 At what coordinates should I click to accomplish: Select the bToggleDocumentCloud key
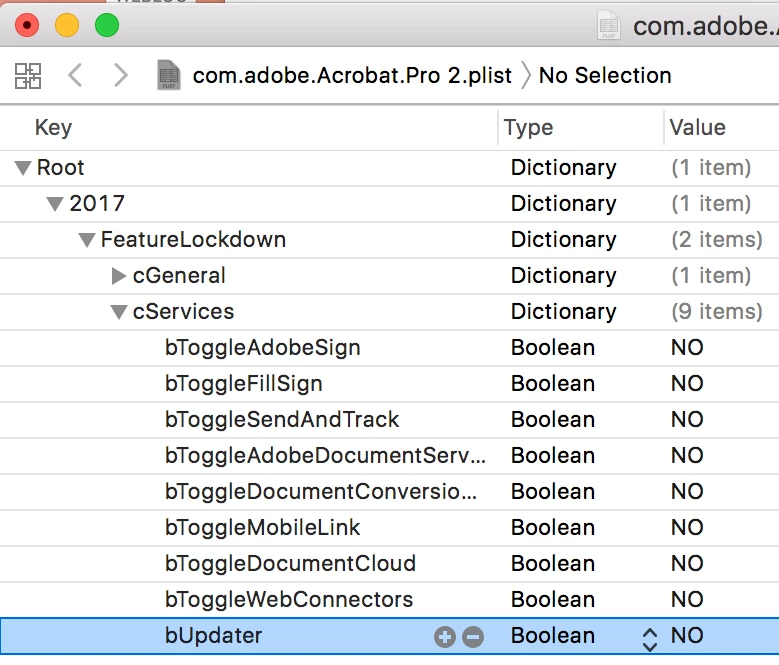click(290, 564)
